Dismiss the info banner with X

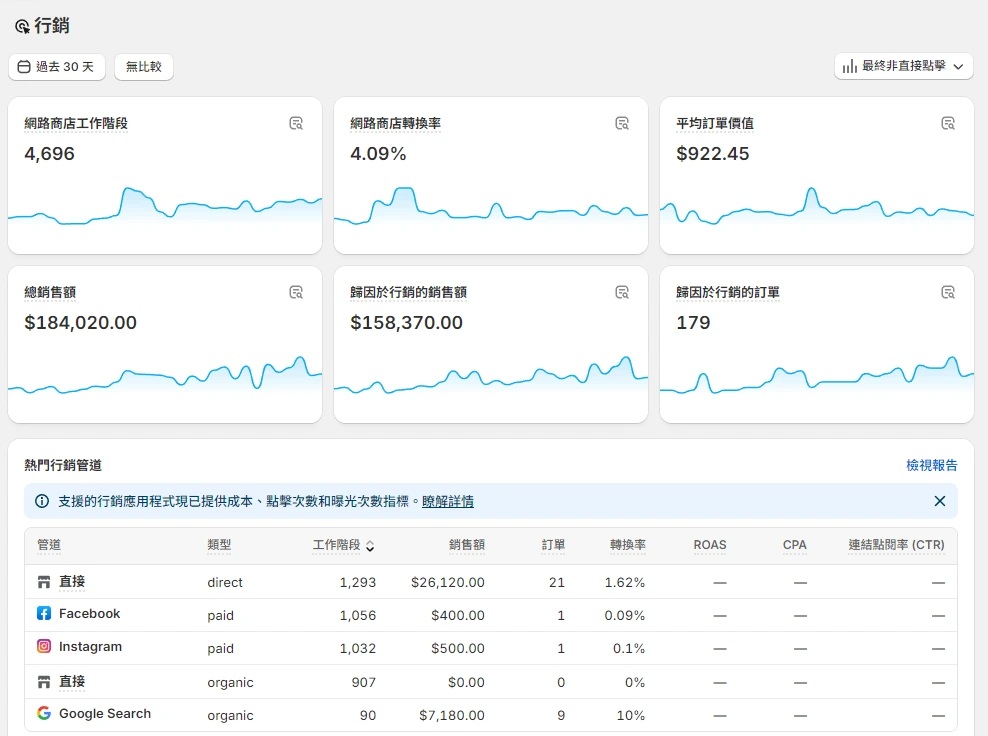(939, 501)
